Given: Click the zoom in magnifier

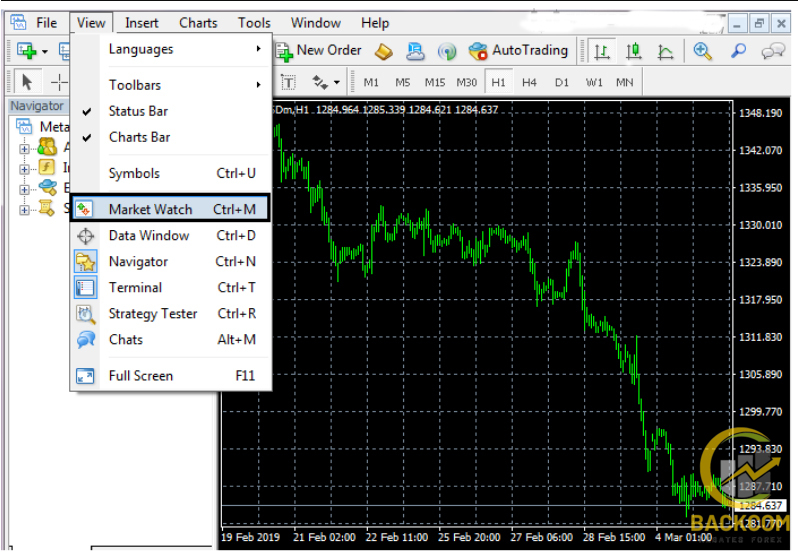Looking at the screenshot, I should (x=703, y=51).
